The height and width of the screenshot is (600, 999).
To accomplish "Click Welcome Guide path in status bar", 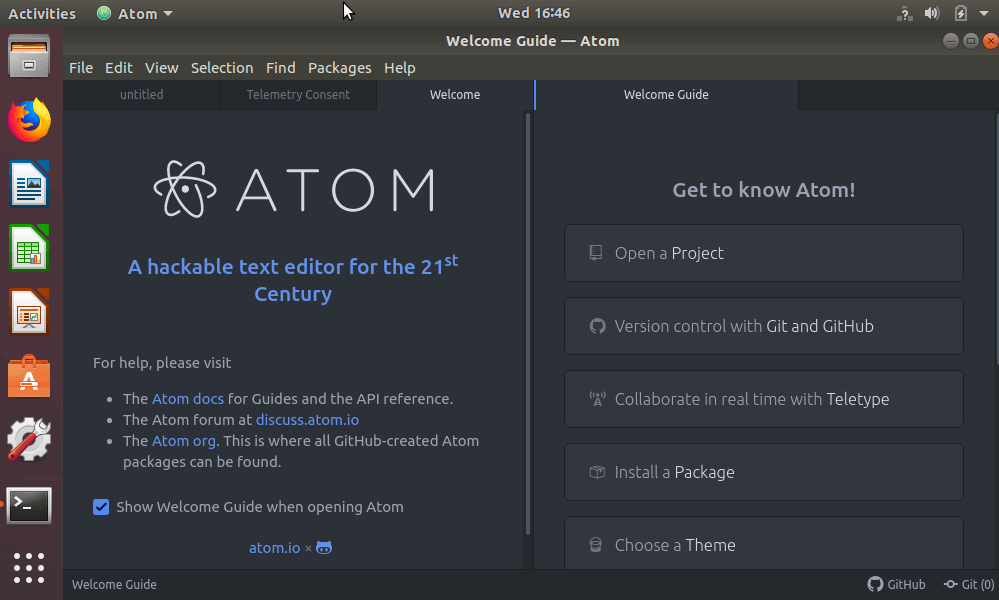I will point(114,584).
